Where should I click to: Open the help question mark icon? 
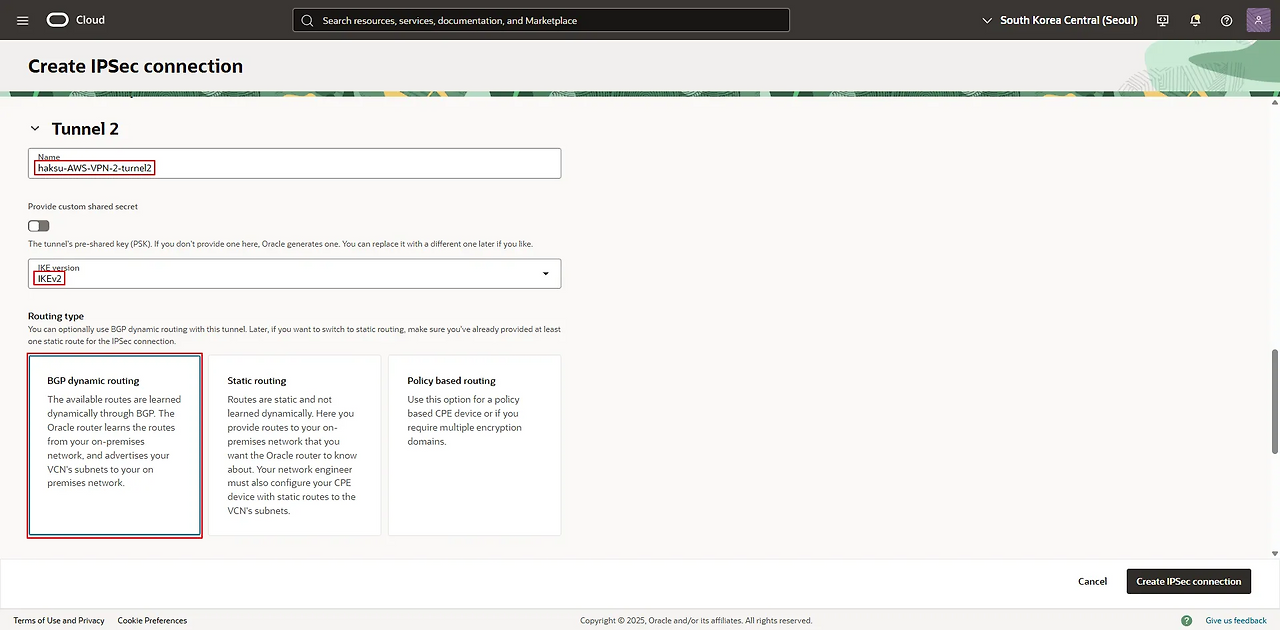pyautogui.click(x=1226, y=20)
